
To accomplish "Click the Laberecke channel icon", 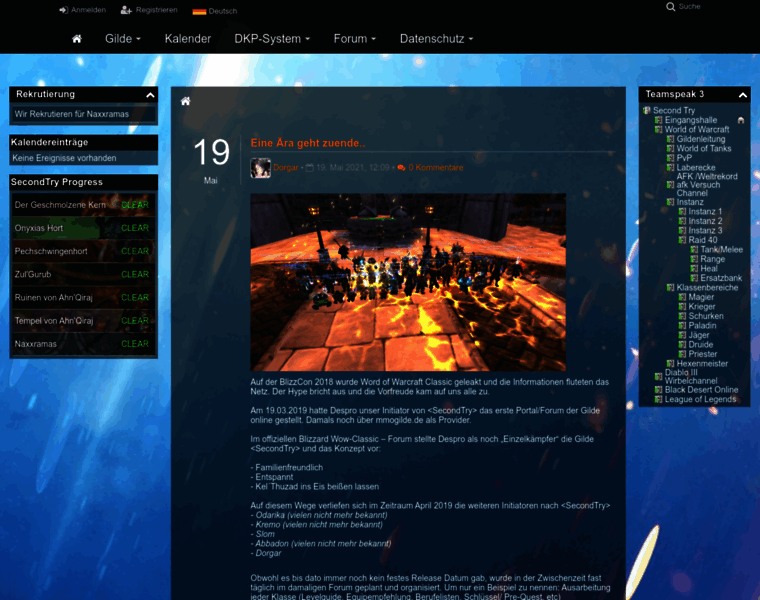I will pos(670,168).
